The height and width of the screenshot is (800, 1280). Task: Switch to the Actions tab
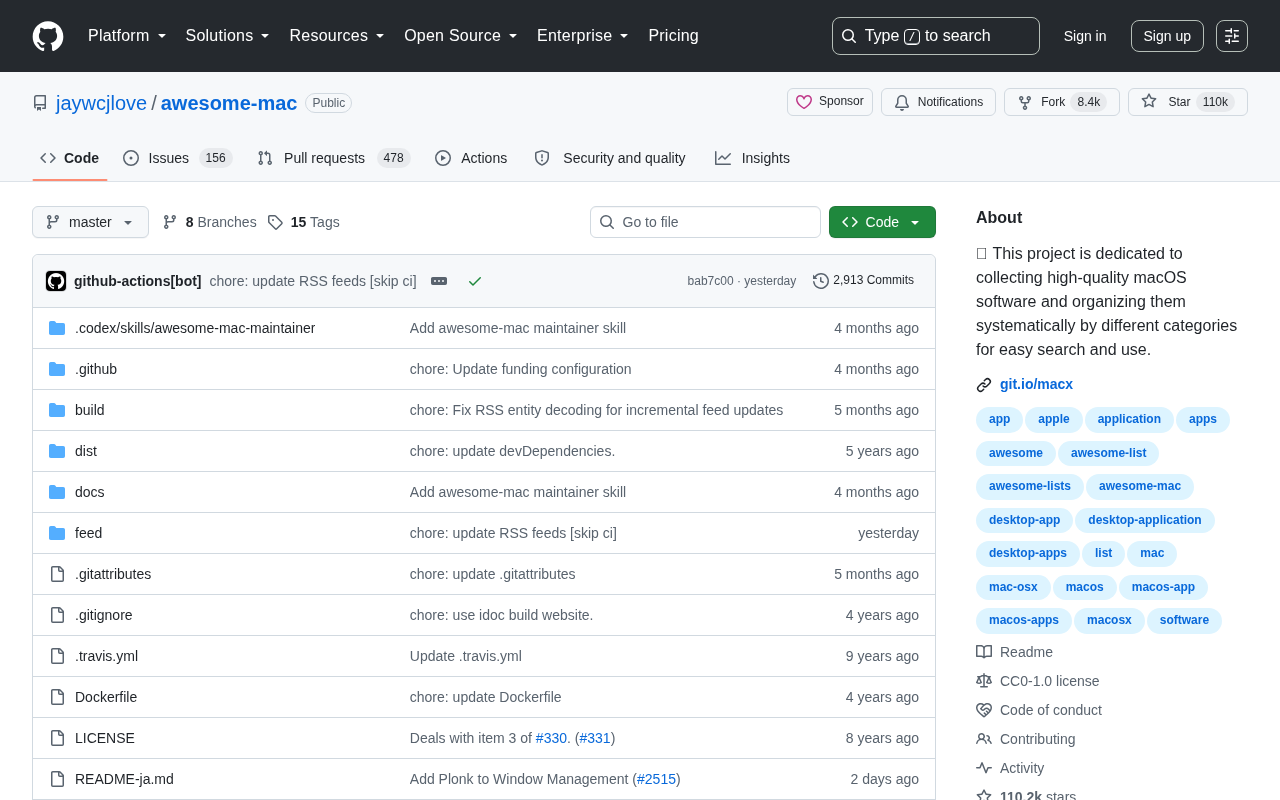(x=471, y=158)
